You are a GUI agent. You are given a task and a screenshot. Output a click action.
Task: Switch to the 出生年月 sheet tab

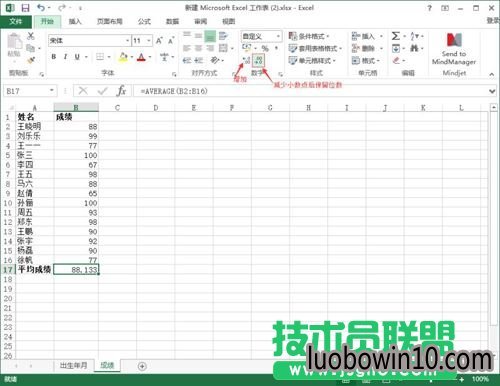(74, 365)
